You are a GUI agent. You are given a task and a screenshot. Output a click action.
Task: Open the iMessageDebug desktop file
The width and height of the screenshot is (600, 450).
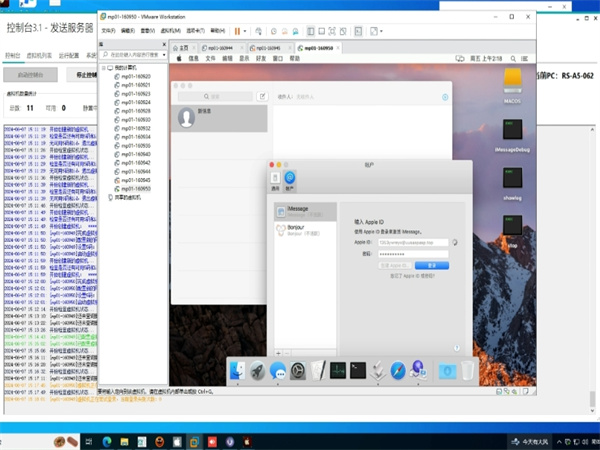510,131
